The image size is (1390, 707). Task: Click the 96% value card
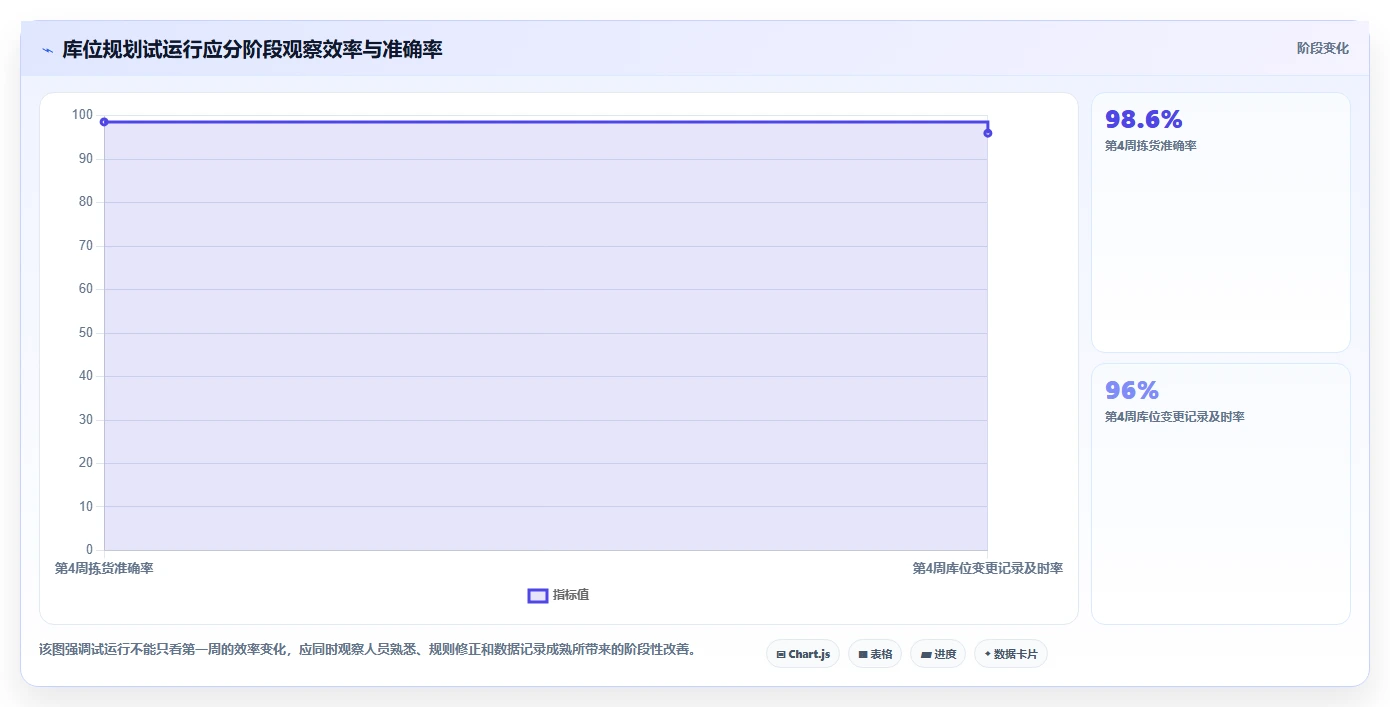click(1221, 494)
